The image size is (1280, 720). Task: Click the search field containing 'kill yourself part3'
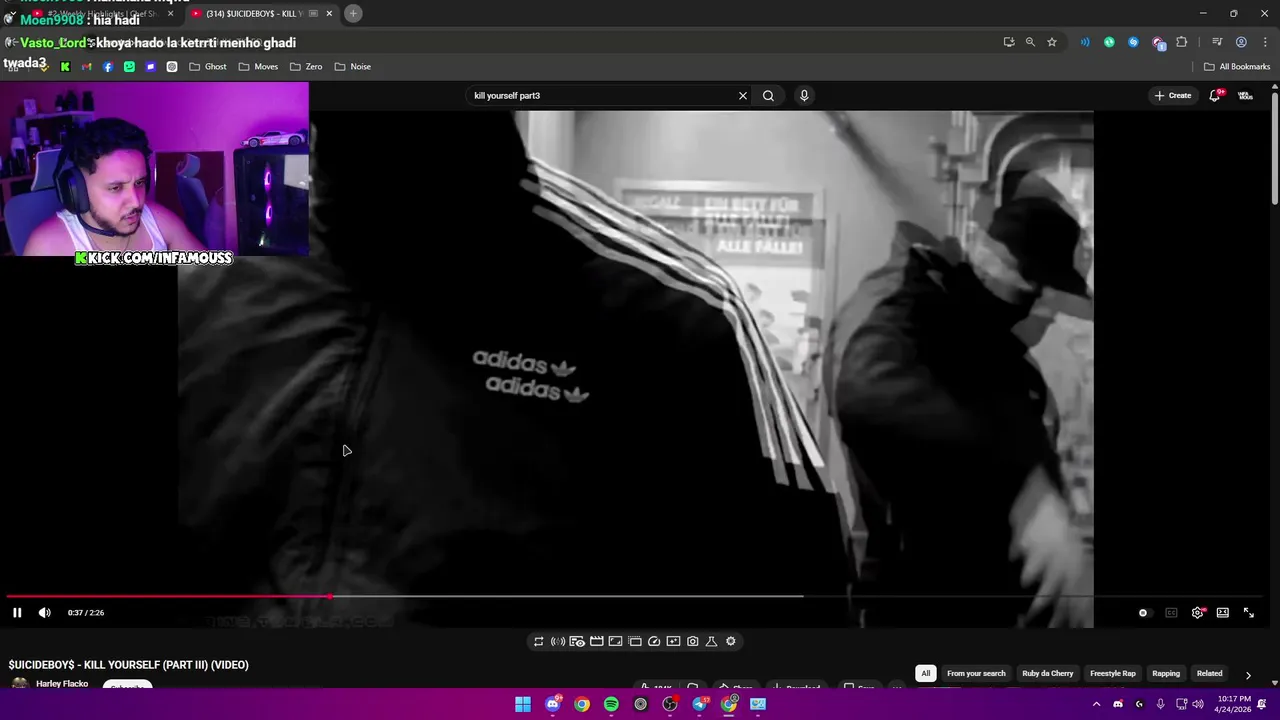(x=600, y=96)
